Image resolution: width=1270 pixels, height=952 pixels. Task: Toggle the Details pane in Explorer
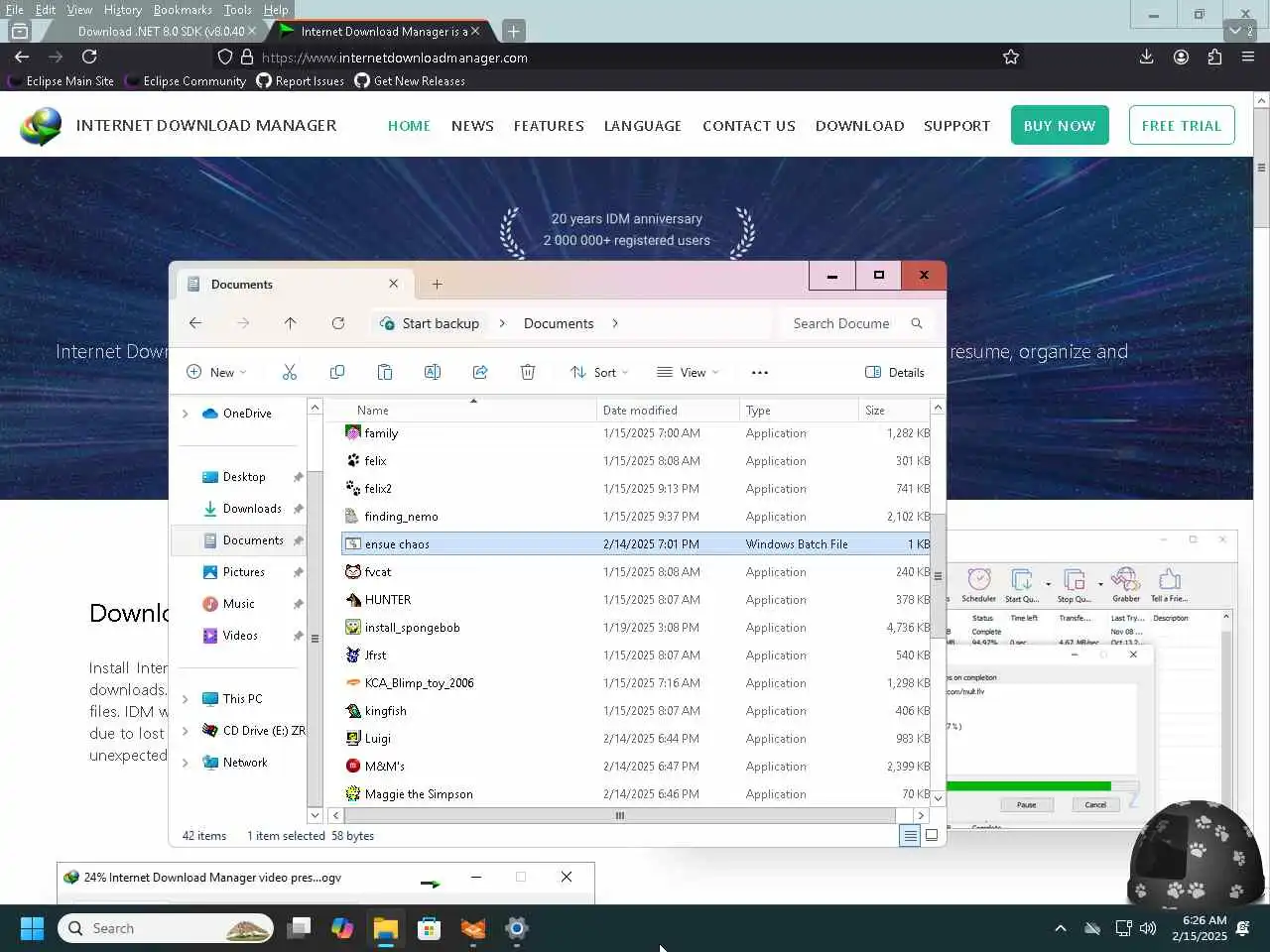point(895,373)
